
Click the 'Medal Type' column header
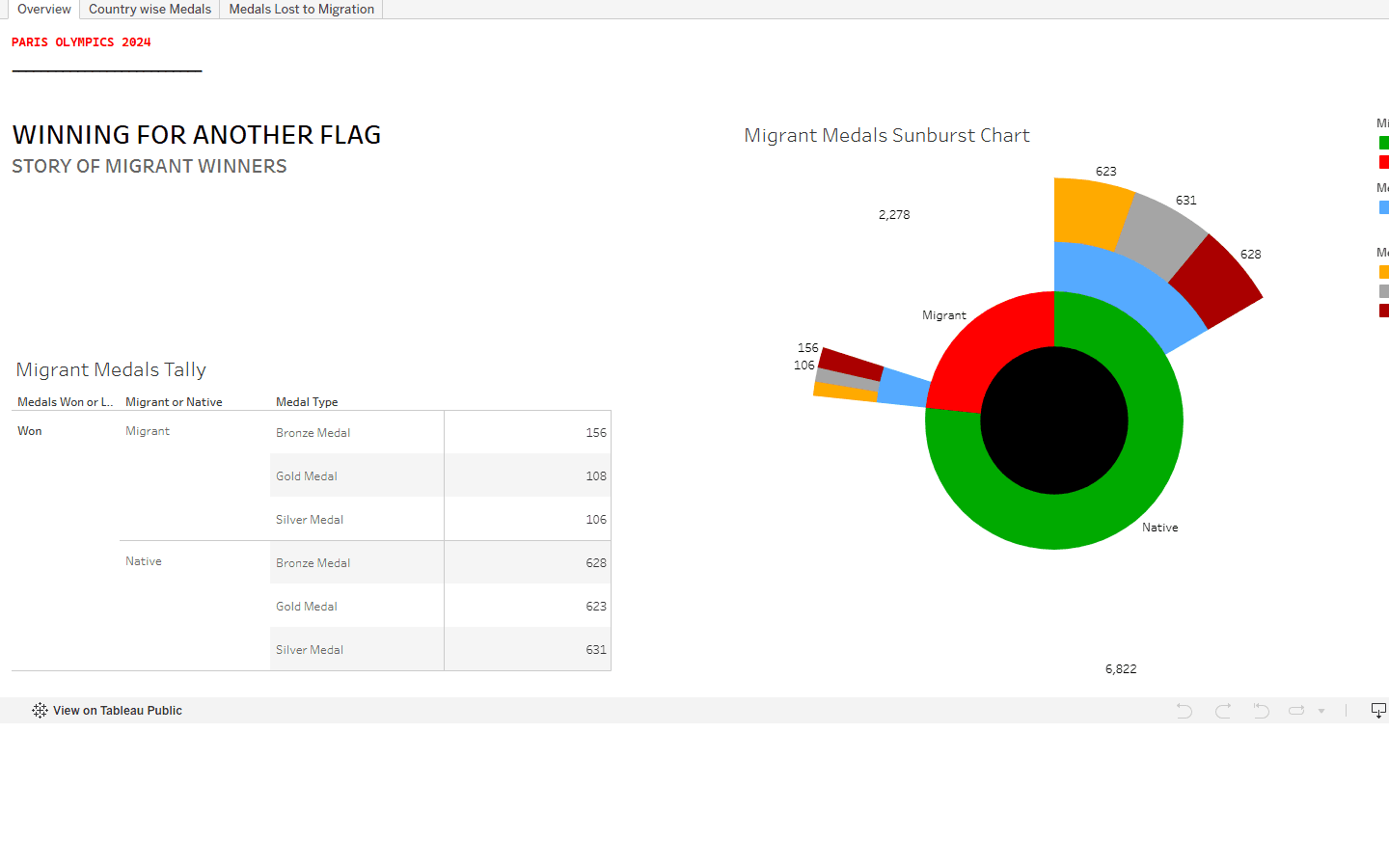click(307, 402)
